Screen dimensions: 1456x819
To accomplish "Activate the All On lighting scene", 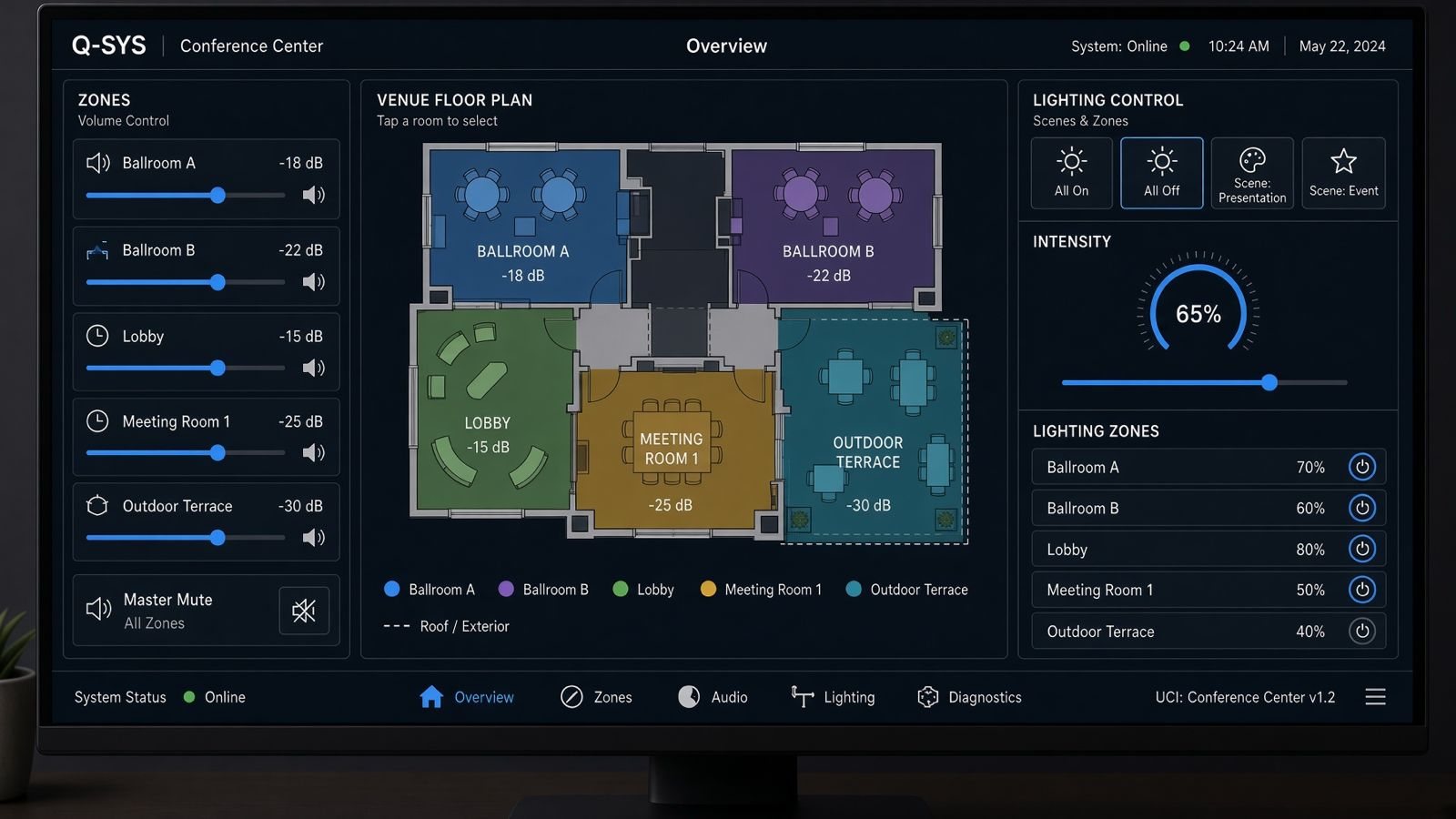I will point(1071,173).
